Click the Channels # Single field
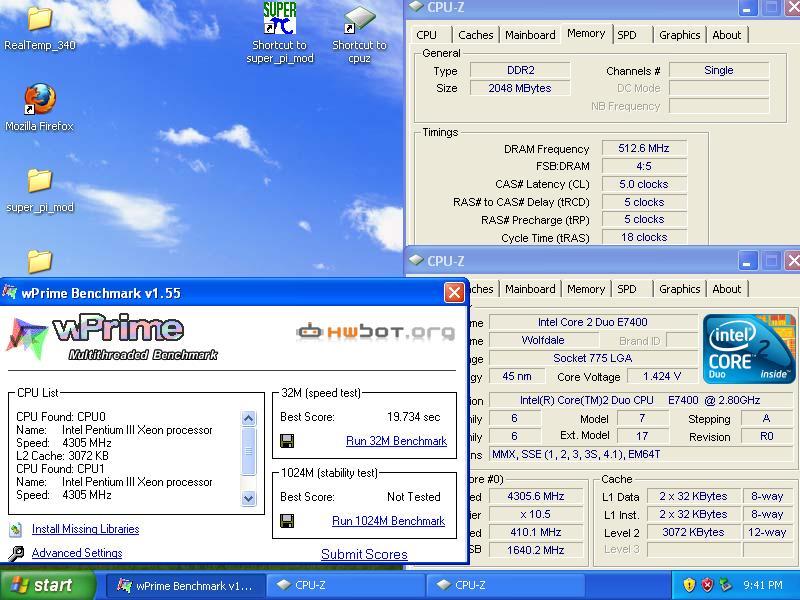The width and height of the screenshot is (800, 600). (719, 70)
